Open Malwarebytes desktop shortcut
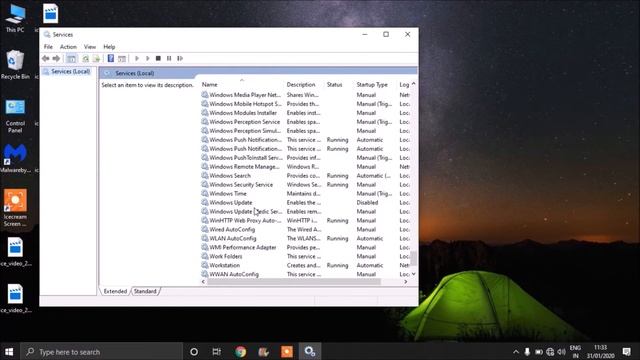Image resolution: width=640 pixels, height=360 pixels. pyautogui.click(x=15, y=158)
